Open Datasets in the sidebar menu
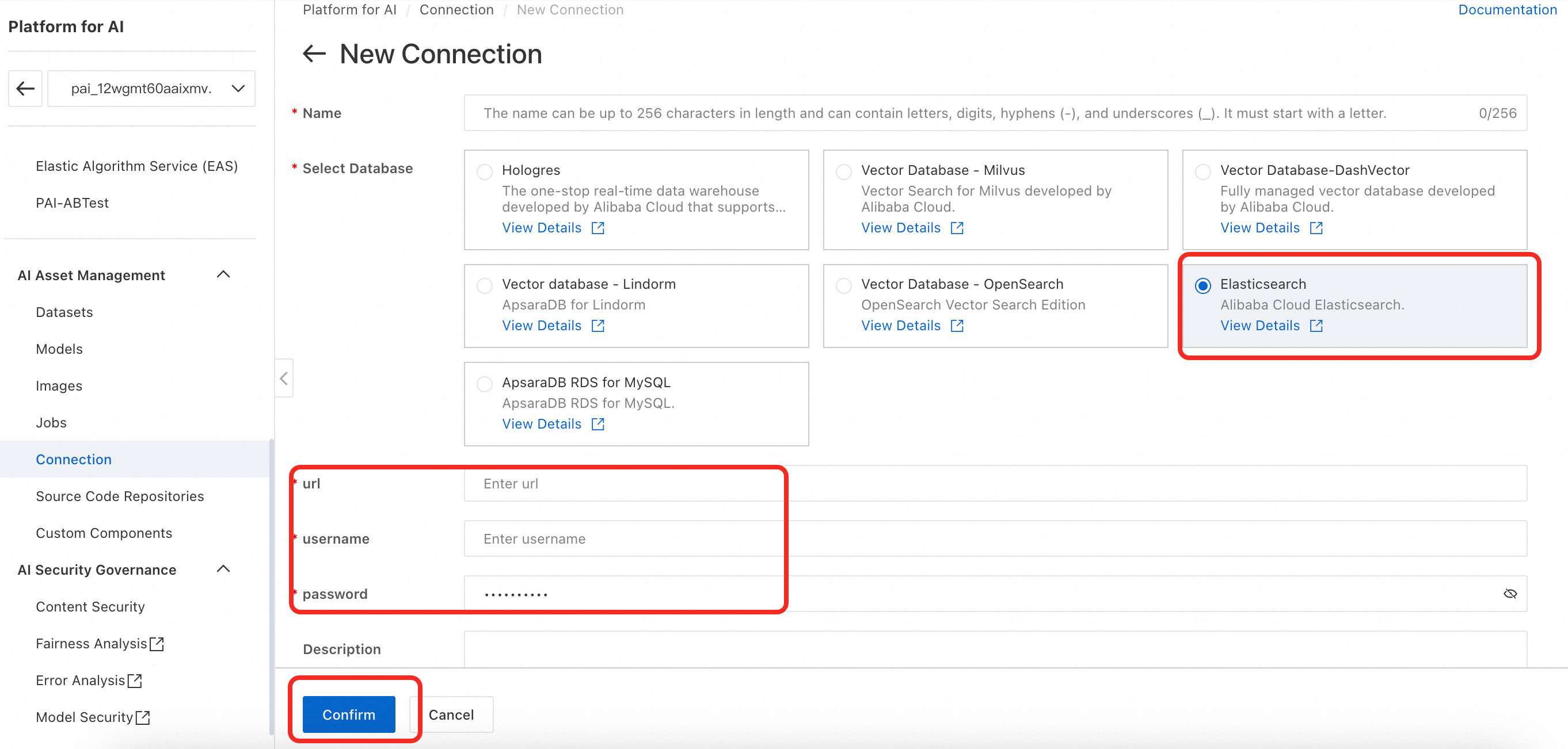The height and width of the screenshot is (749, 1568). (x=64, y=312)
